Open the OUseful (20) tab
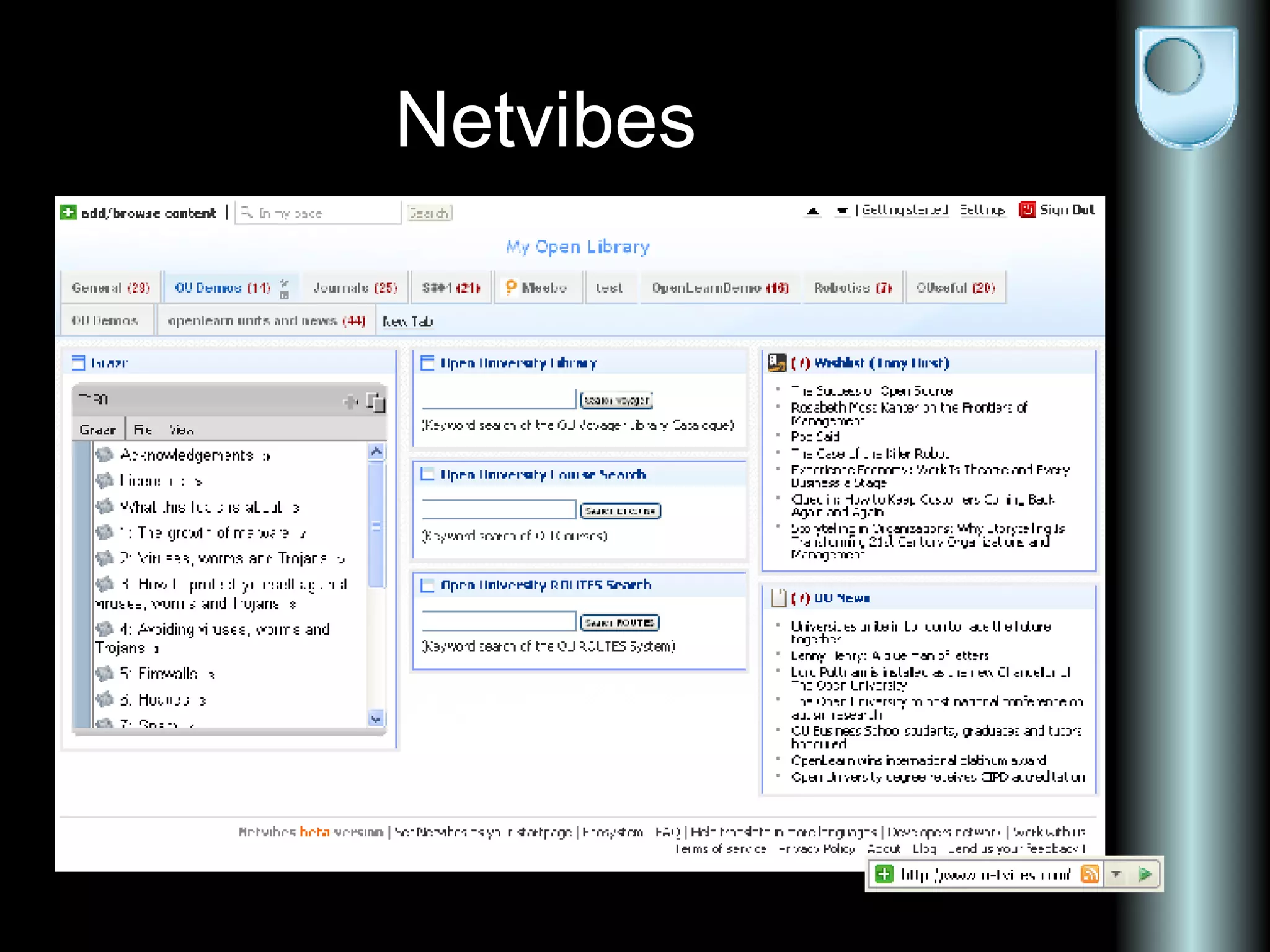1270x952 pixels. point(956,288)
